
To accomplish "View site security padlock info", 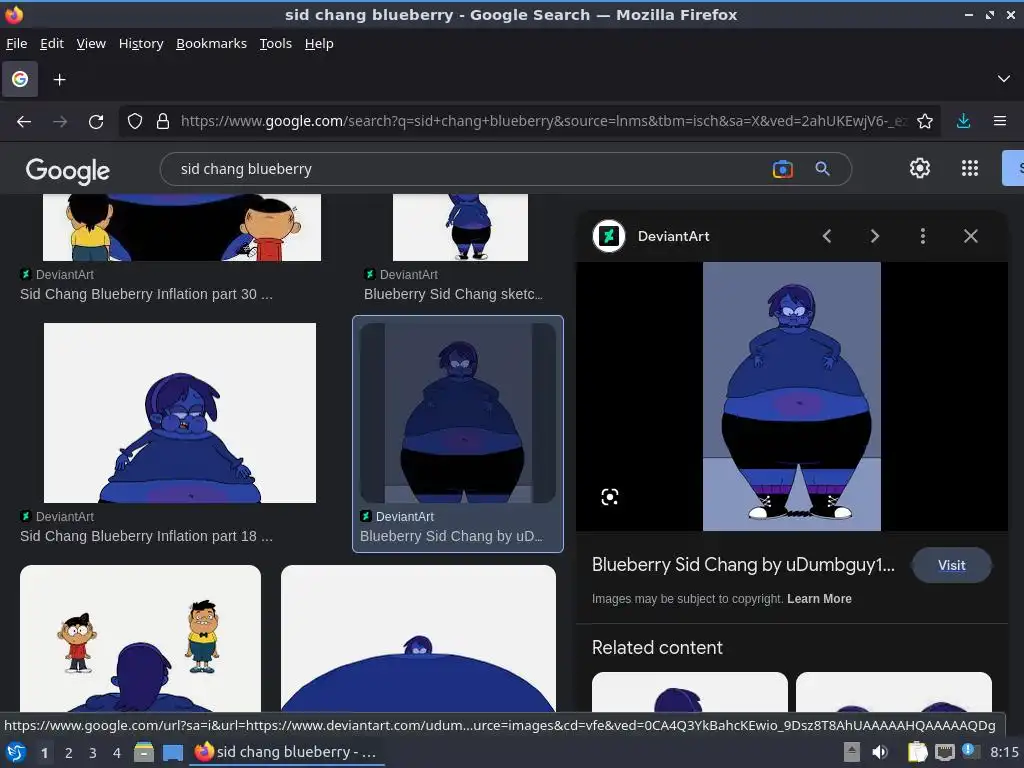I will [x=163, y=121].
